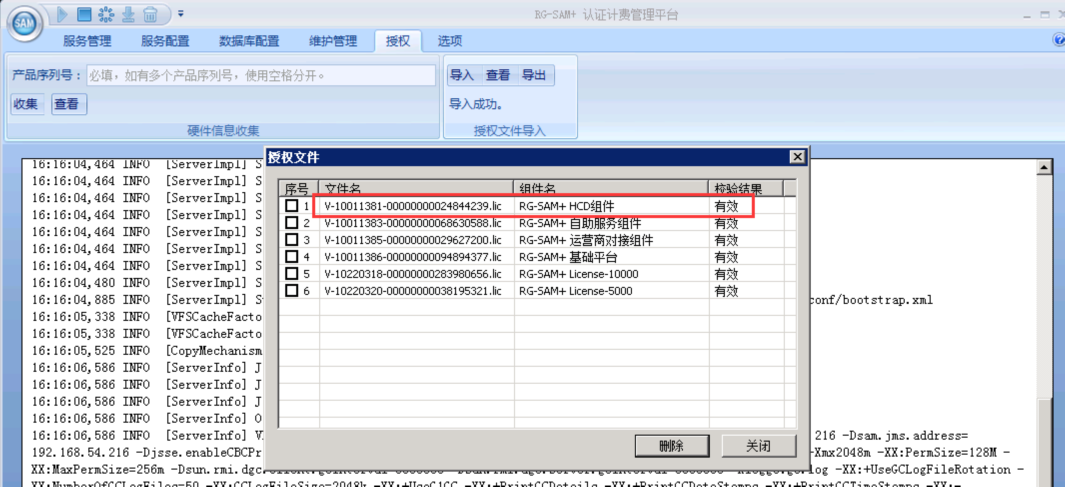Click the download arrow icon in quick toolbar
The height and width of the screenshot is (488, 1066).
pos(128,14)
